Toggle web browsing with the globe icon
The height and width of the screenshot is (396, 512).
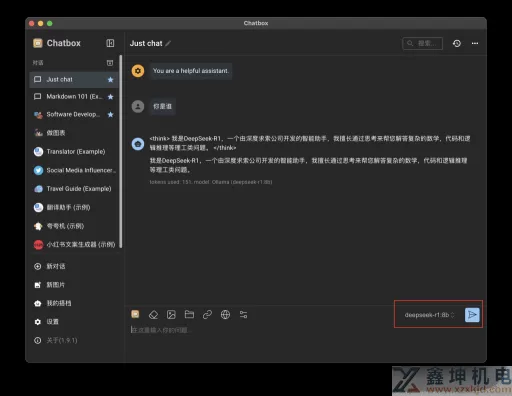point(225,314)
